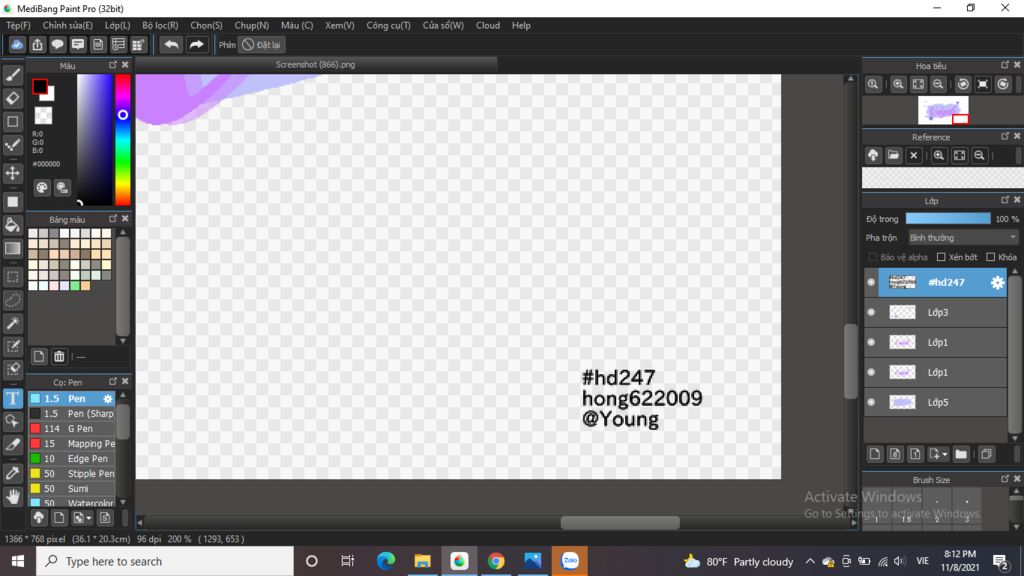
Task: Zoom in using Hoa tiêu navigator
Action: coord(898,84)
